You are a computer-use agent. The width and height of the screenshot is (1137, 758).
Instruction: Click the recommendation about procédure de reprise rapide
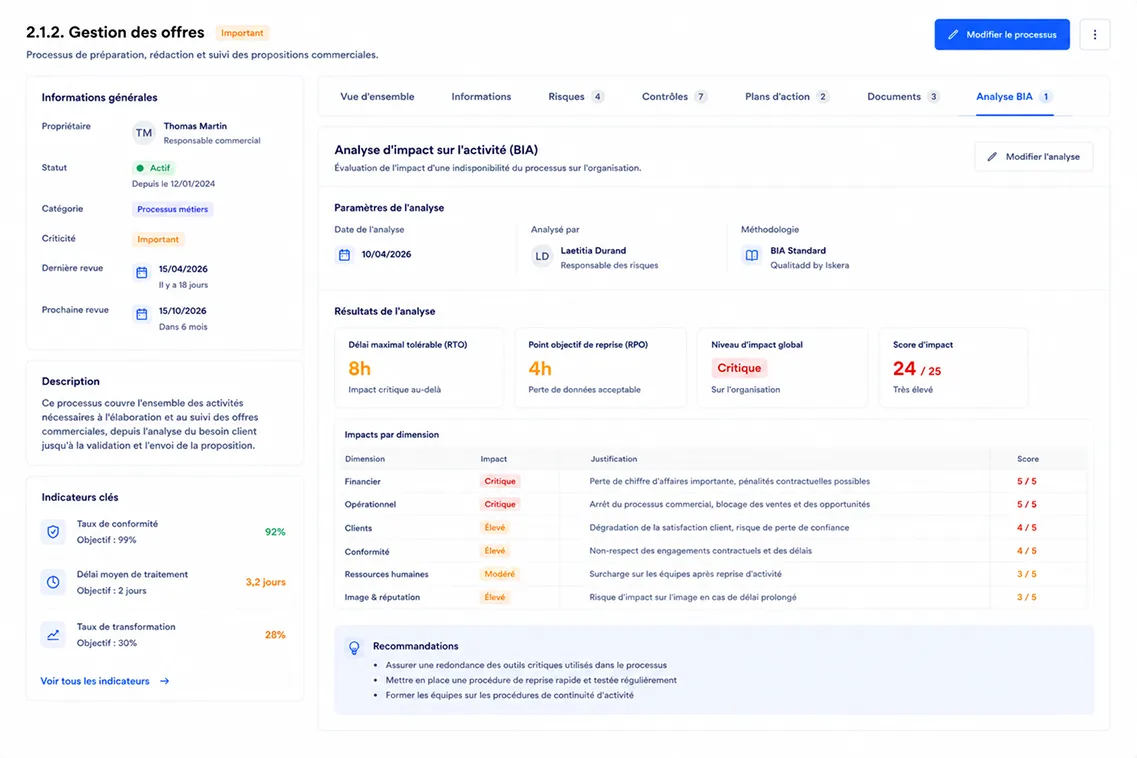(x=531, y=680)
